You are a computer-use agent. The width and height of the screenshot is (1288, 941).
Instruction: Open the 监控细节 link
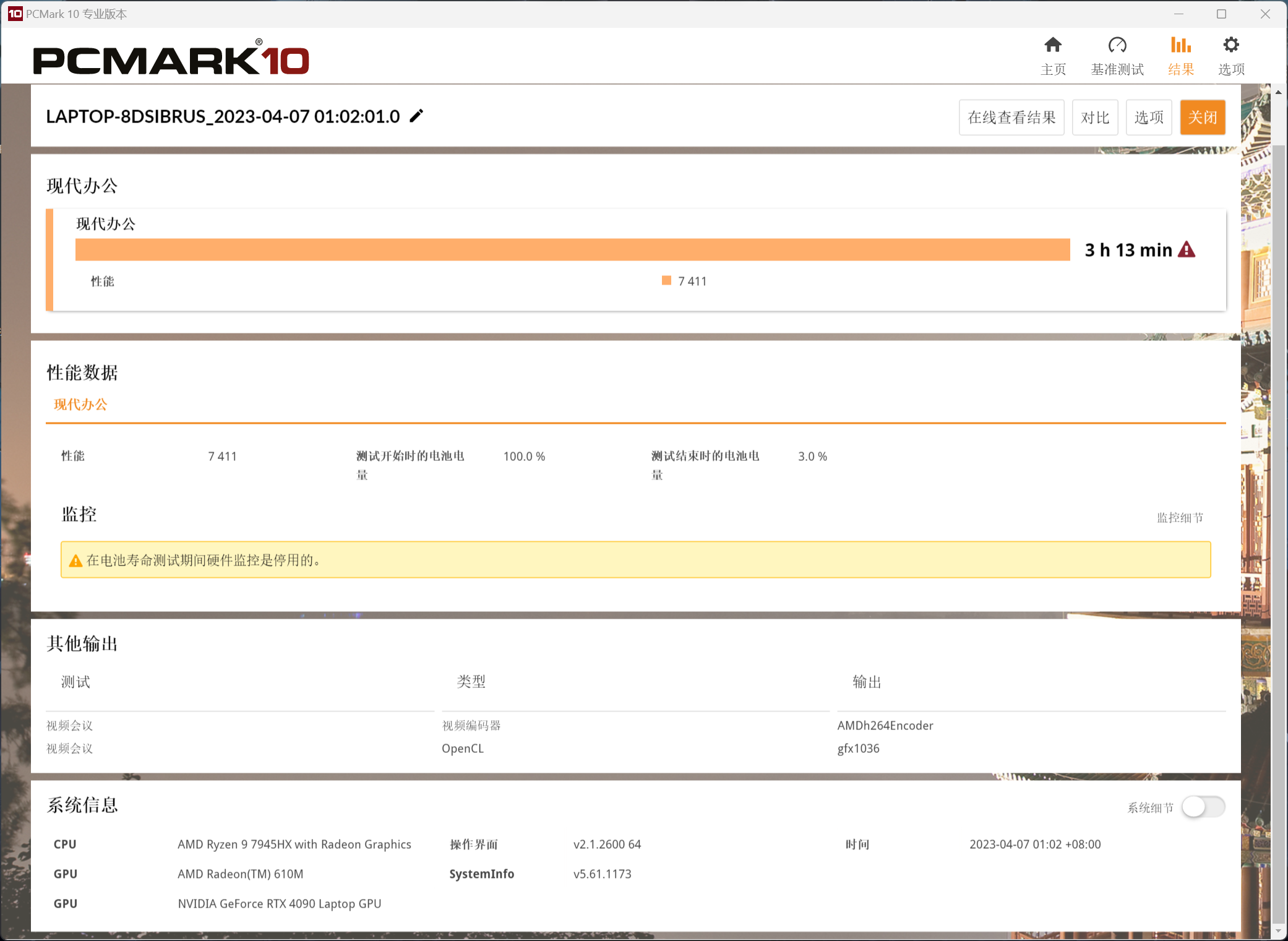pyautogui.click(x=1180, y=517)
